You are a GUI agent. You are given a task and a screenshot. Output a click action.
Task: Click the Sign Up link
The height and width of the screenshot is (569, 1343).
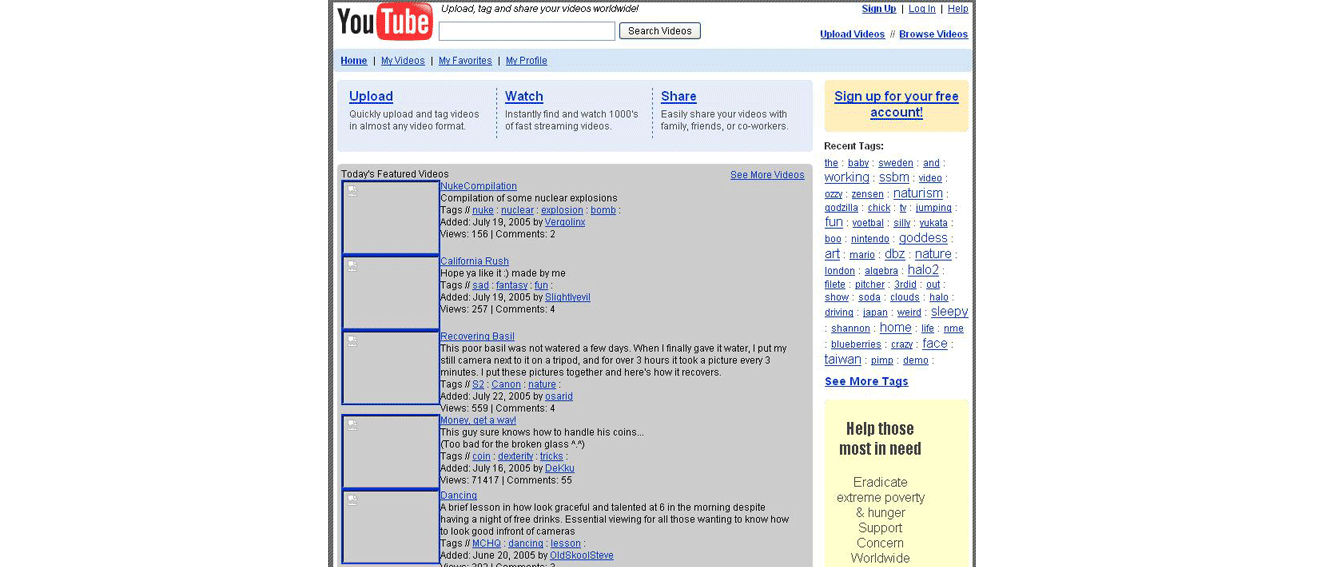click(x=879, y=9)
